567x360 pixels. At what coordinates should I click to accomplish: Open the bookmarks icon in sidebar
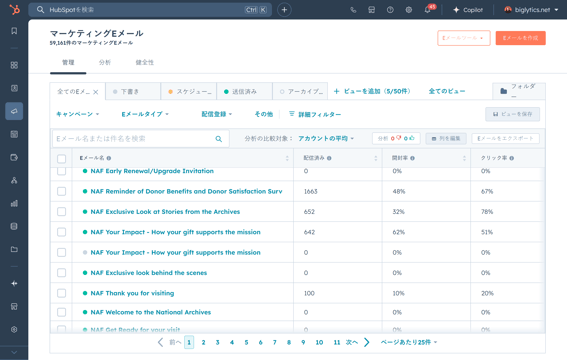click(x=14, y=31)
